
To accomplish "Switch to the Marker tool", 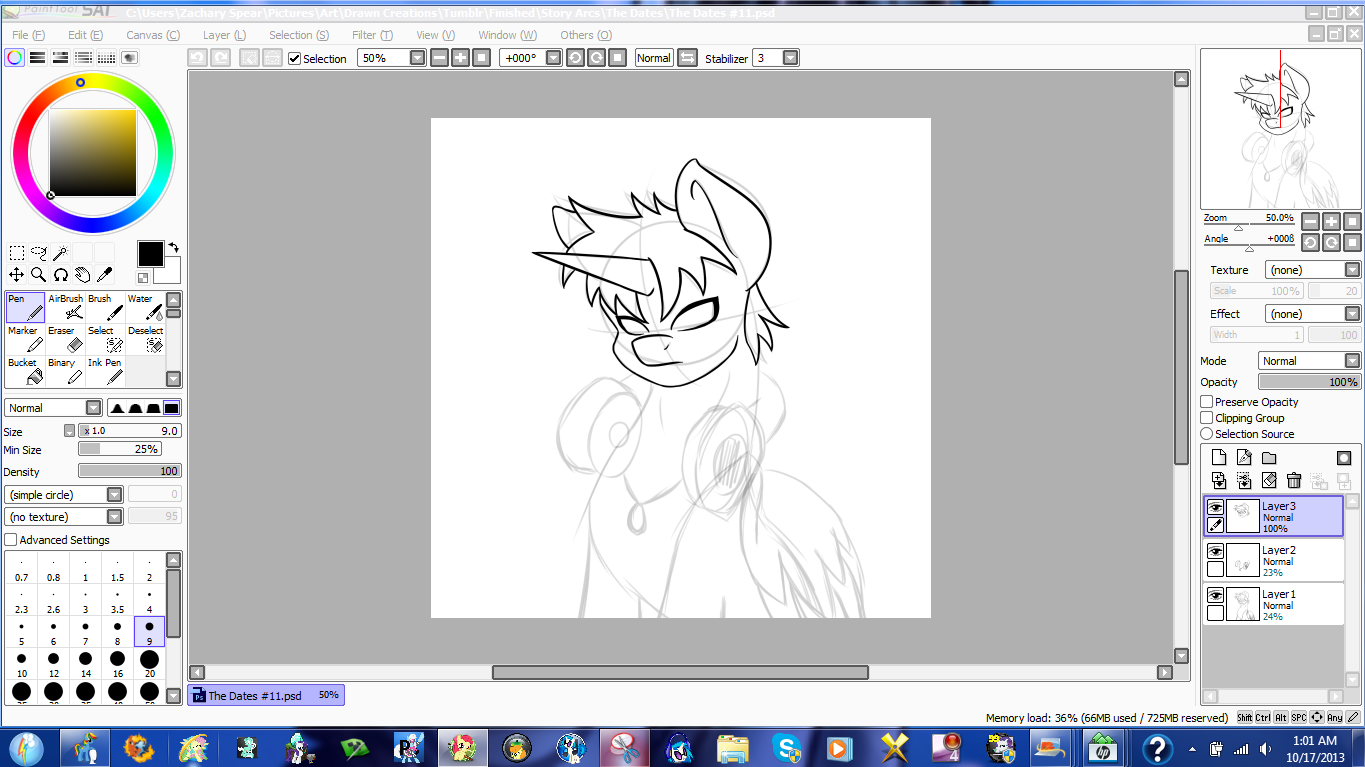I will [26, 339].
